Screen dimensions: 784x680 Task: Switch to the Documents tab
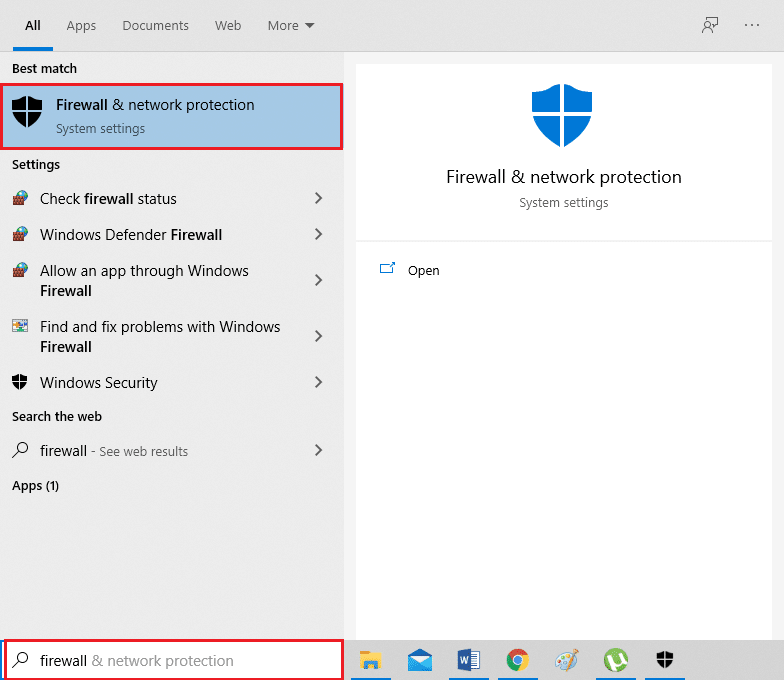coord(155,25)
